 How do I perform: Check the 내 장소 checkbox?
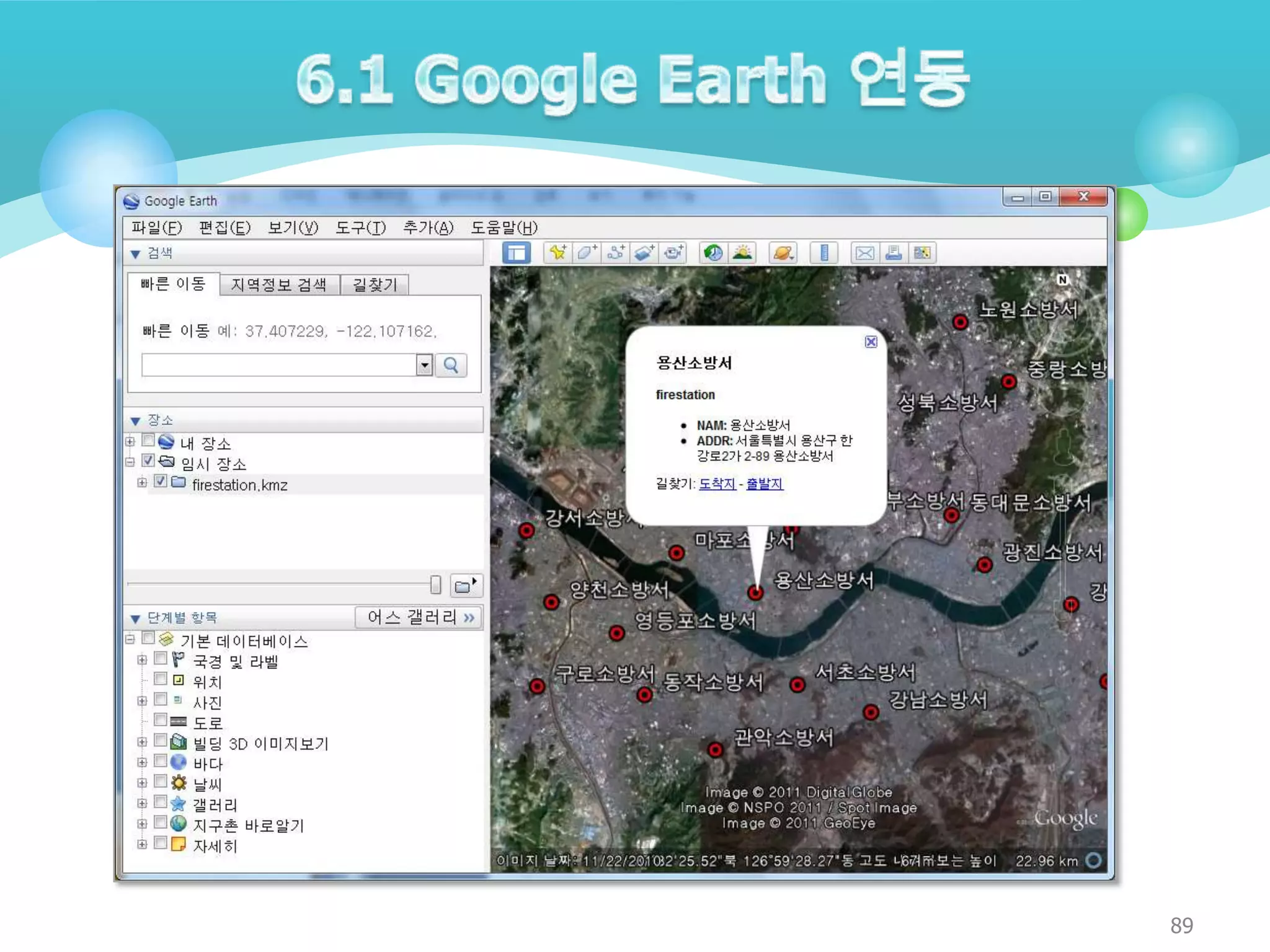point(148,441)
